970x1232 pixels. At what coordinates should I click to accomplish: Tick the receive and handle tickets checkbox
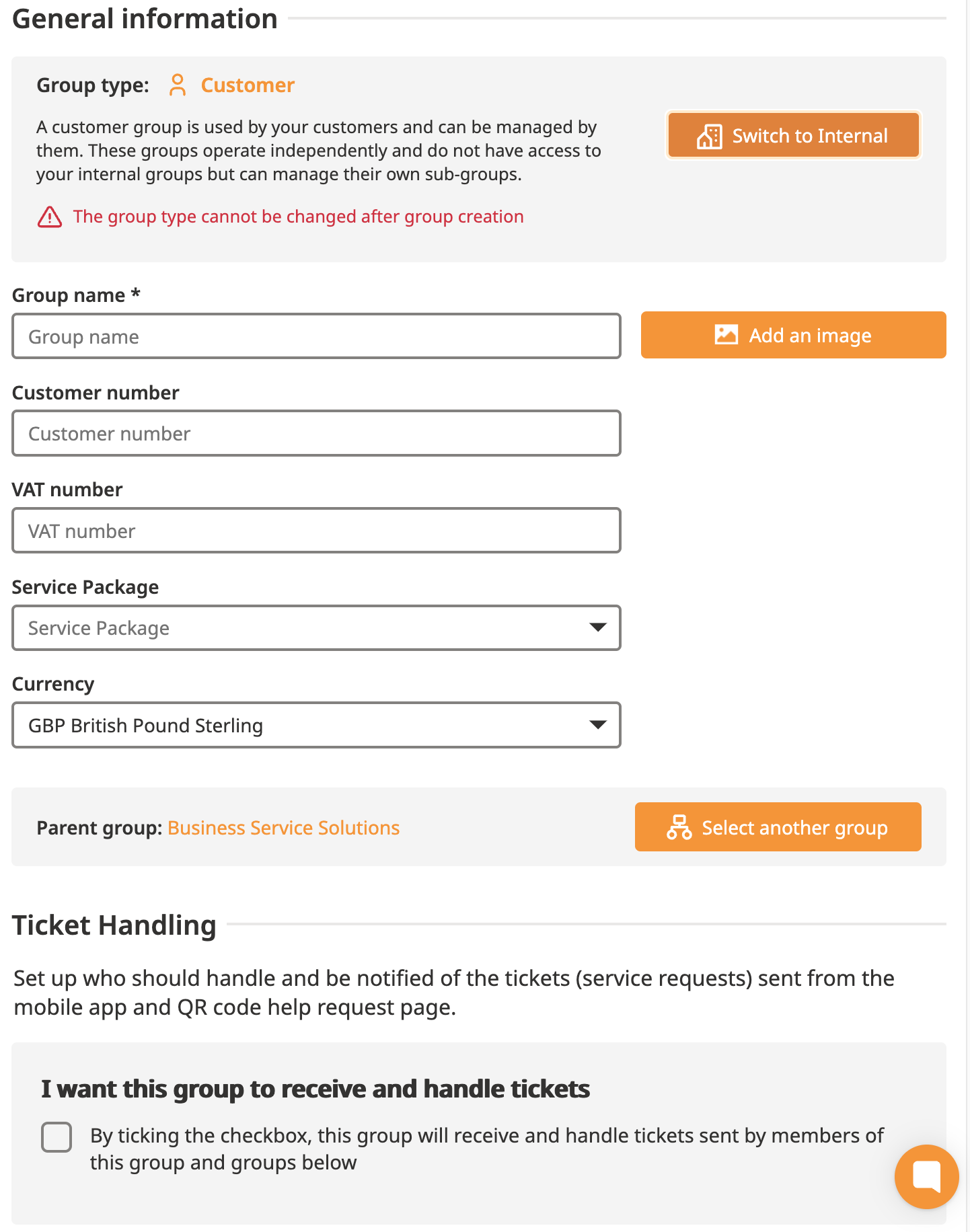point(57,1137)
